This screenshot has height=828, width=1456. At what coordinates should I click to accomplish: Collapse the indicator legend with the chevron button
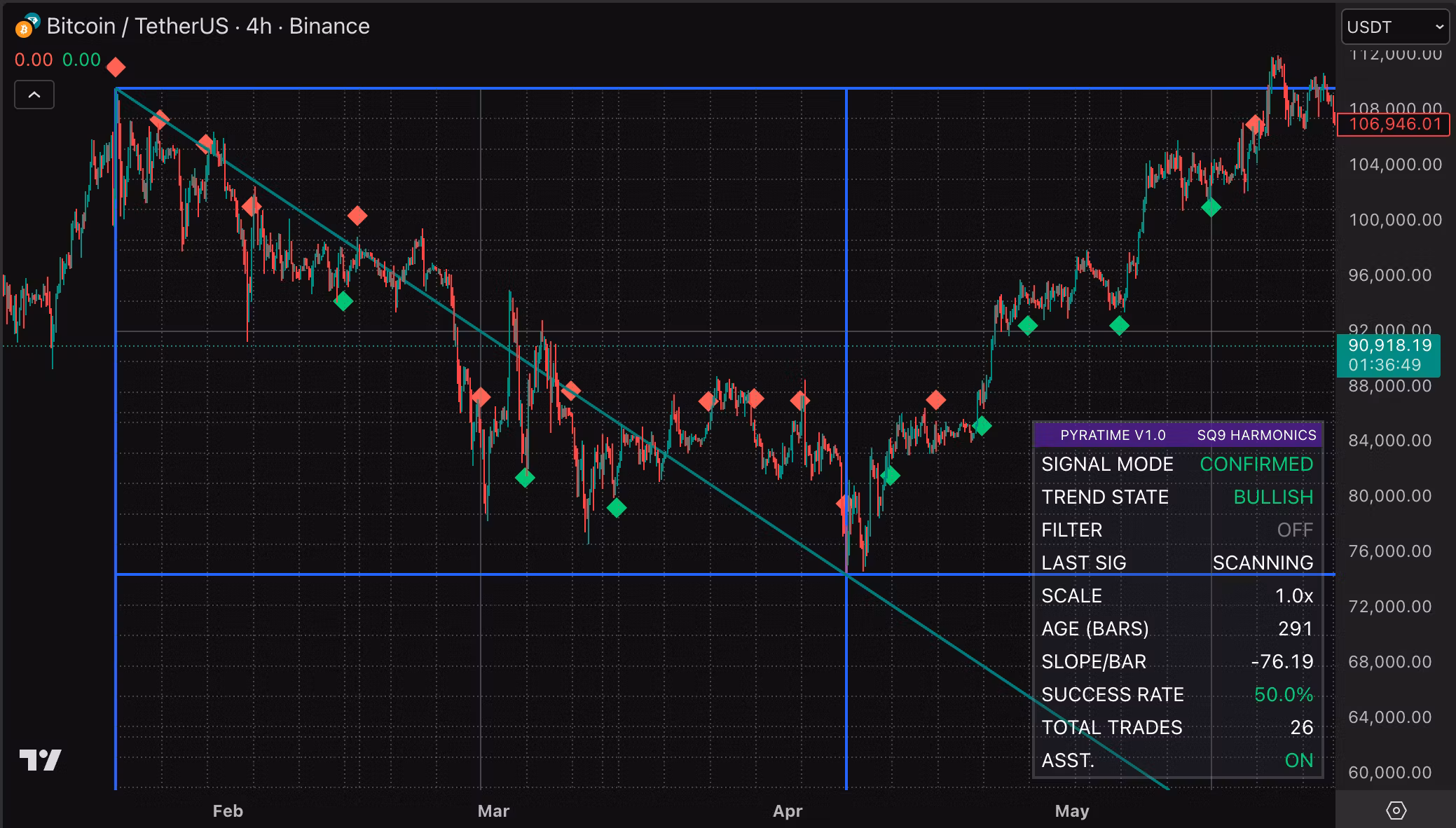click(34, 95)
